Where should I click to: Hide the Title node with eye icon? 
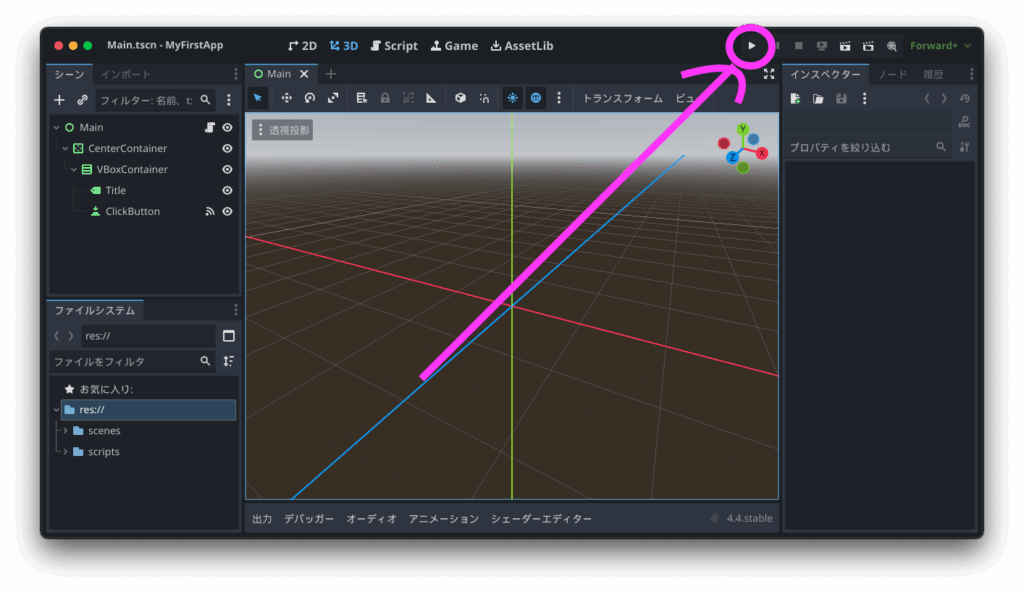[227, 191]
